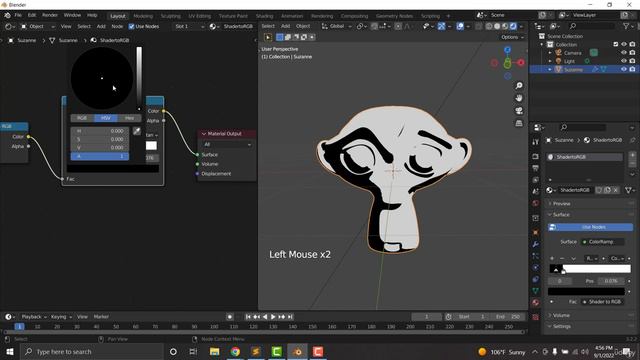
Task: Collapse the Surface panel
Action: [561, 215]
